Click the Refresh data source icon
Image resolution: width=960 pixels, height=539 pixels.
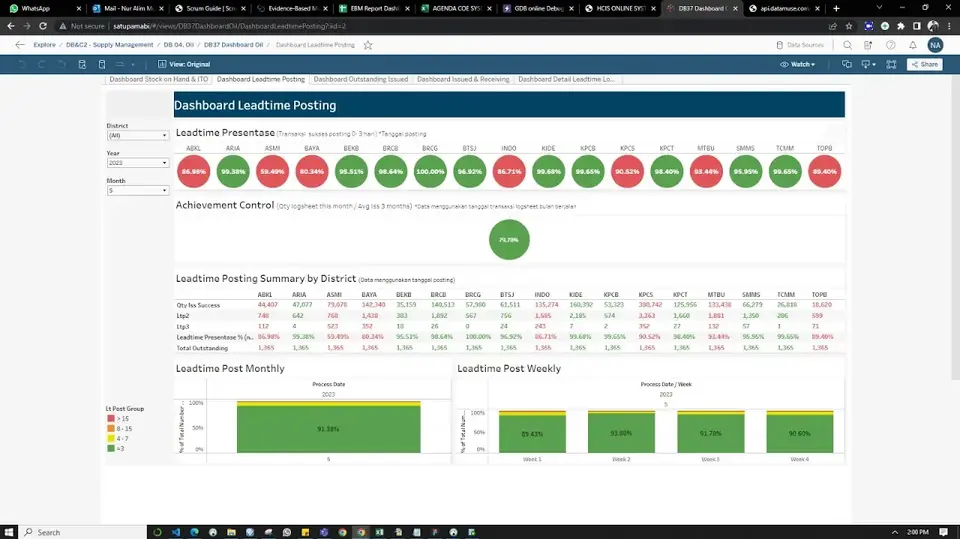coord(82,64)
